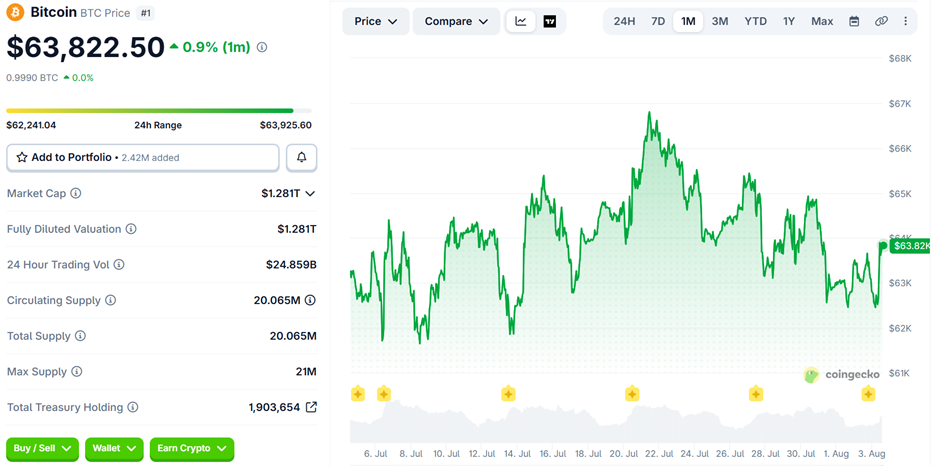This screenshot has height=466, width=936.
Task: Open the Buy / Sell button
Action: 42,448
